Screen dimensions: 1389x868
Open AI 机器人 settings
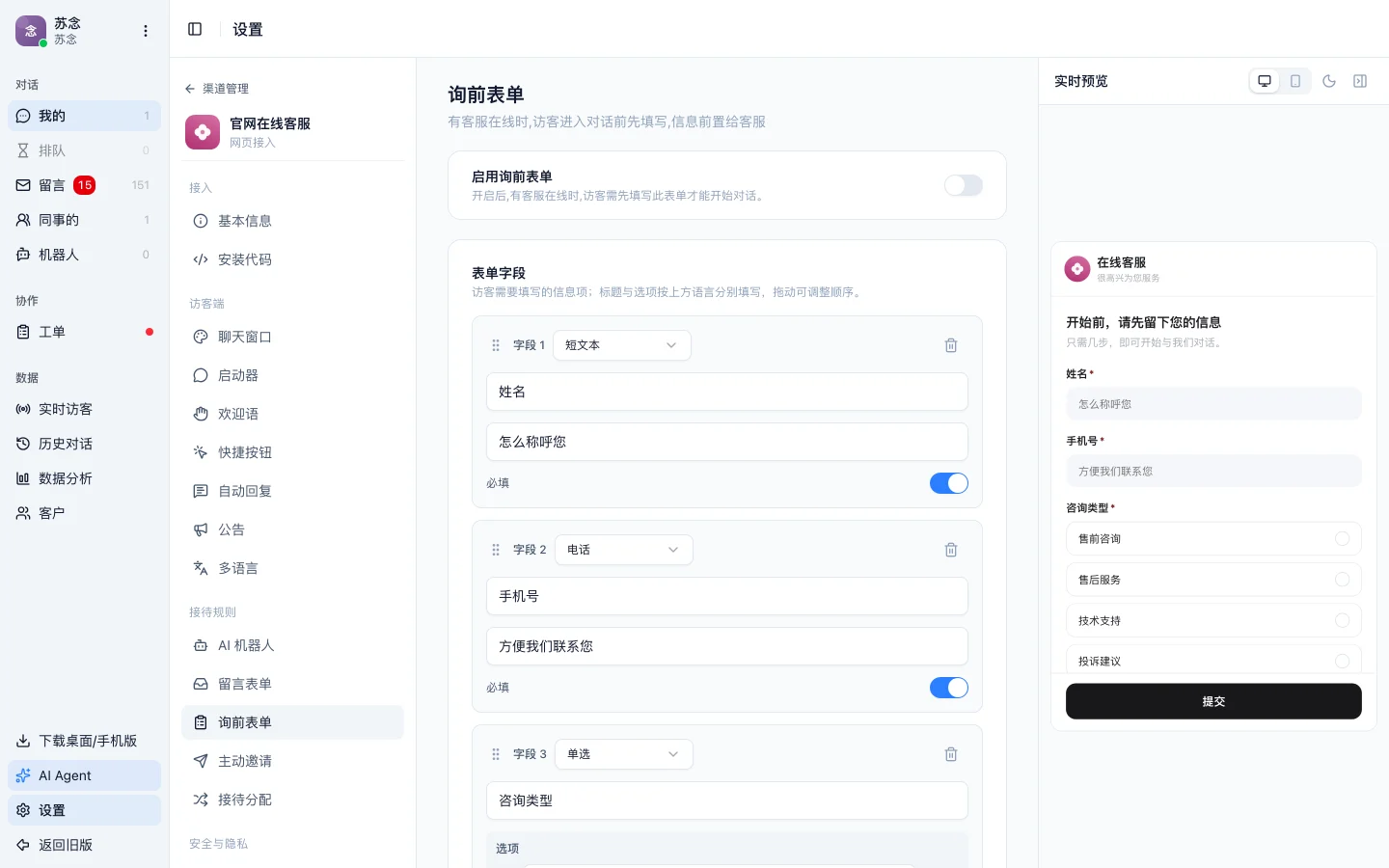tap(292, 645)
